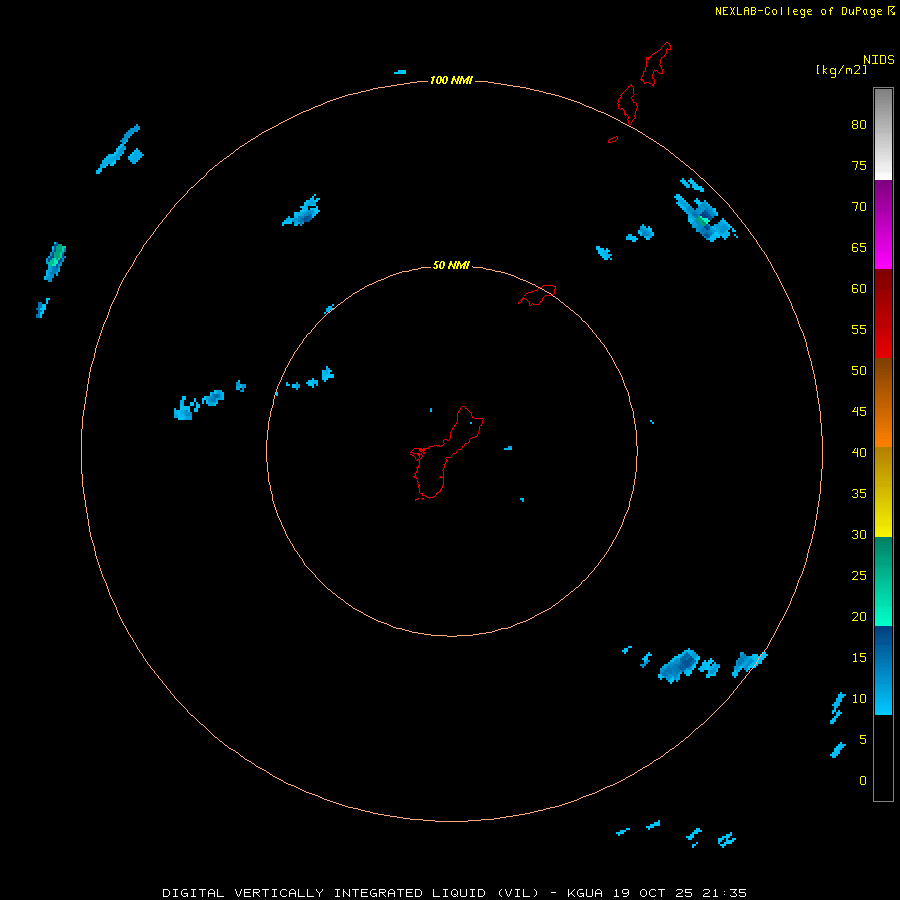The image size is (900, 900).
Task: Click the scale value 35
Action: pyautogui.click(x=859, y=494)
